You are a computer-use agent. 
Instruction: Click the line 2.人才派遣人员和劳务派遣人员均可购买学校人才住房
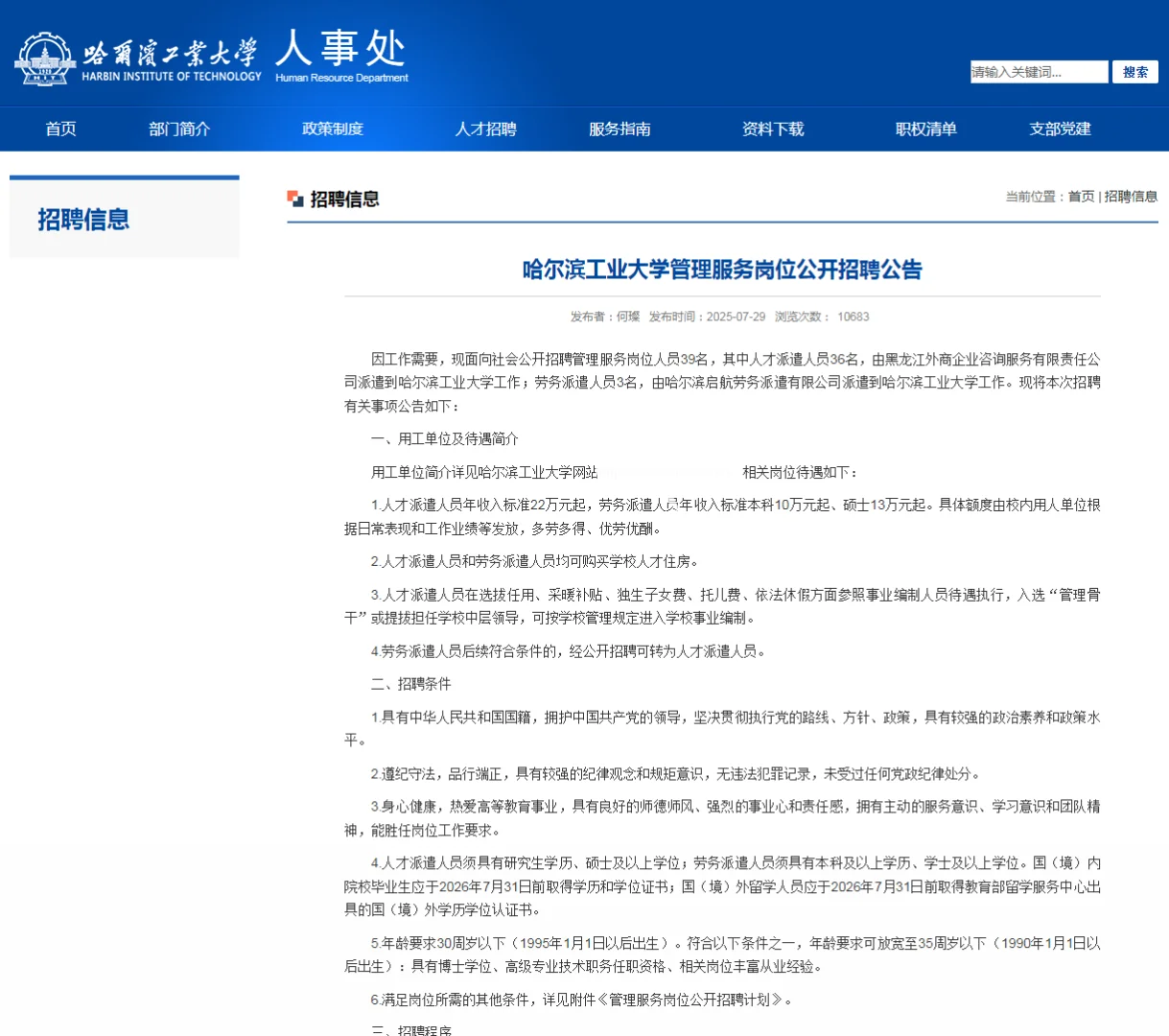pos(535,561)
